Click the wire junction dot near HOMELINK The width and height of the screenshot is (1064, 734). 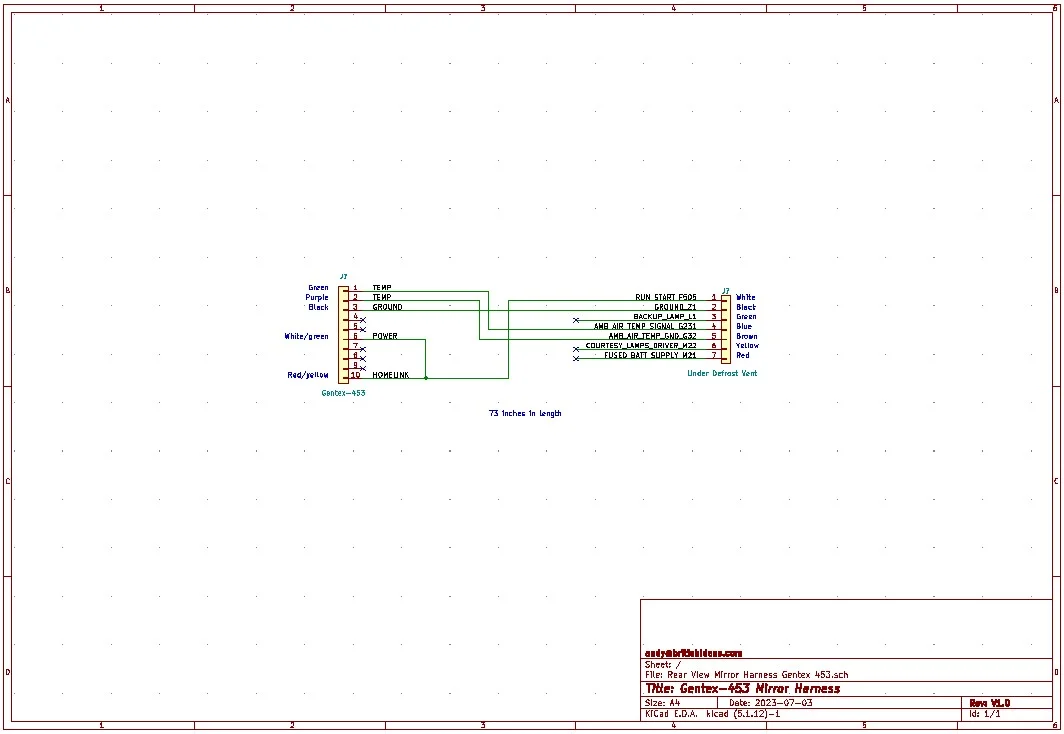point(426,378)
